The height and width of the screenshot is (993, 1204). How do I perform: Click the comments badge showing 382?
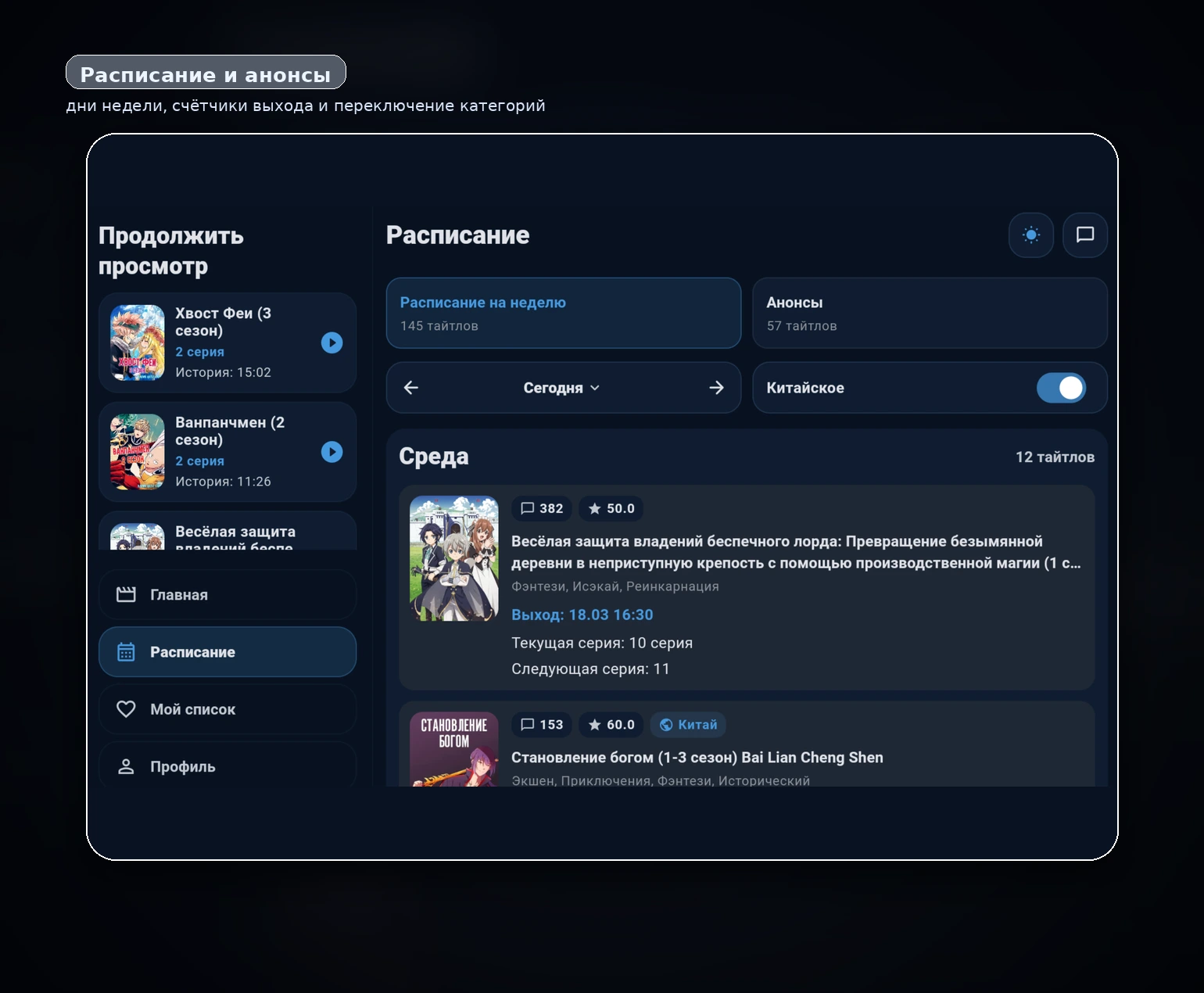tap(542, 508)
